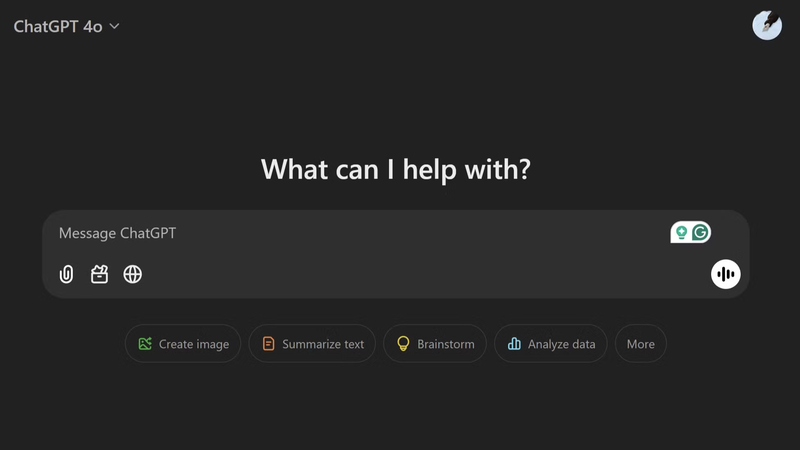Open the profile avatar menu
This screenshot has width=800, height=450.
767,26
